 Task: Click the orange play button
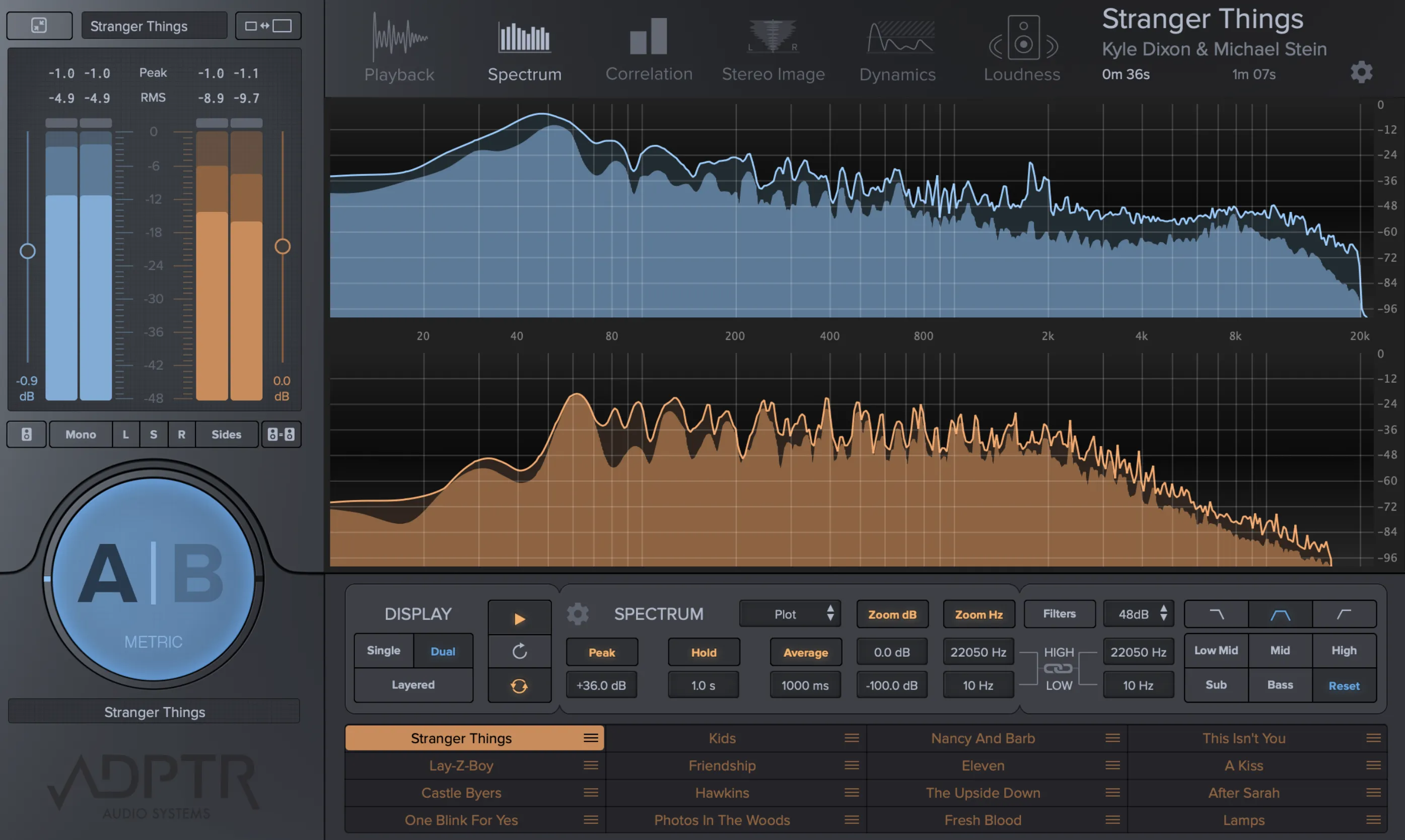pos(520,618)
